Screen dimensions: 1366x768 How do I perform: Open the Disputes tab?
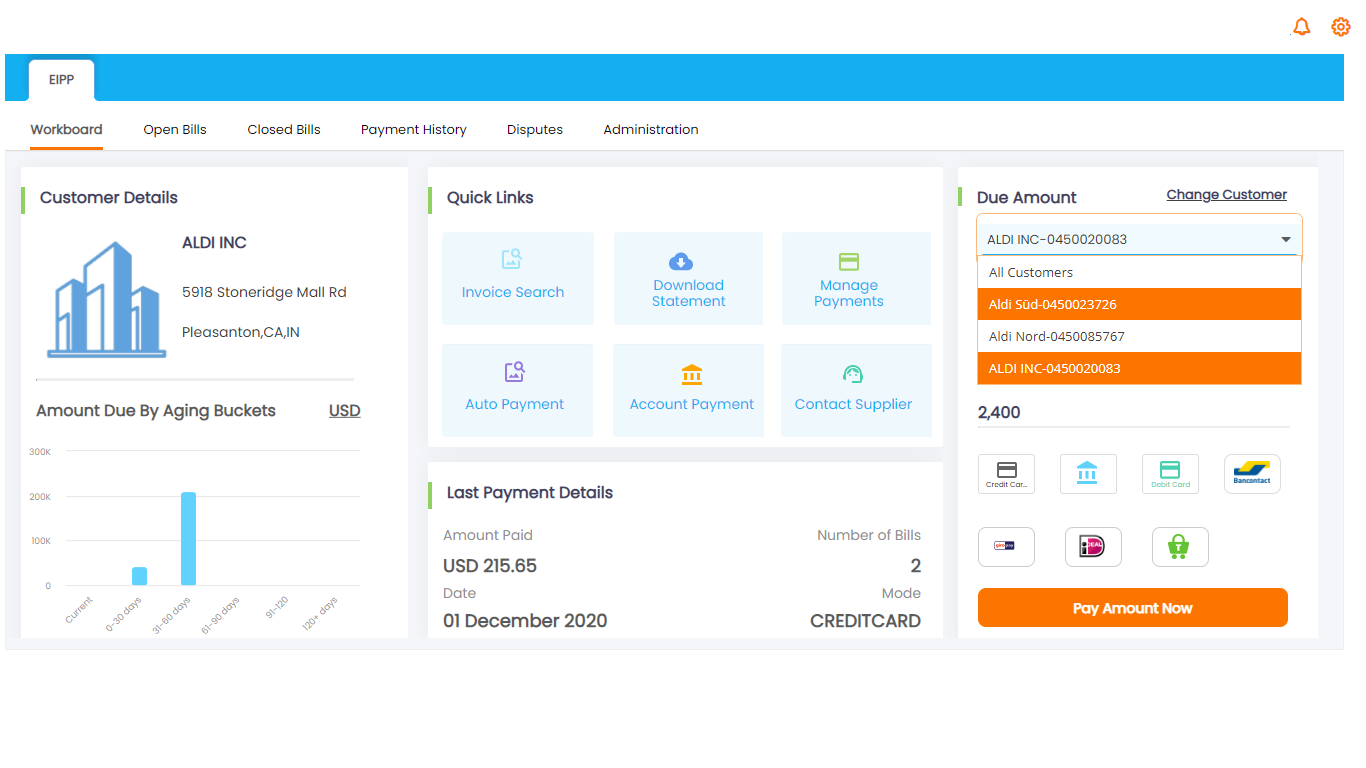tap(534, 129)
